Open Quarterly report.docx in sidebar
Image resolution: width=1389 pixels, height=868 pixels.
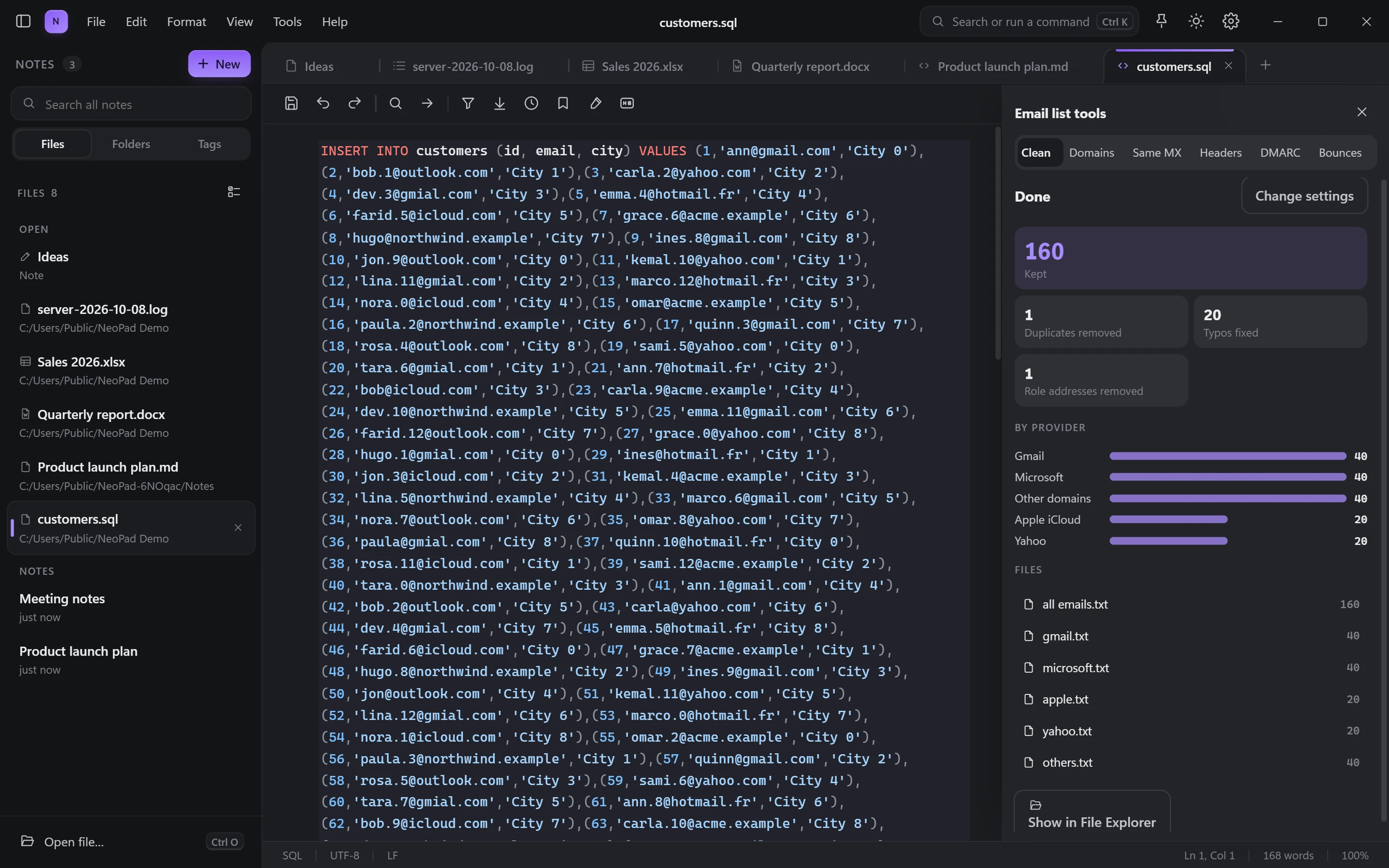(x=131, y=423)
